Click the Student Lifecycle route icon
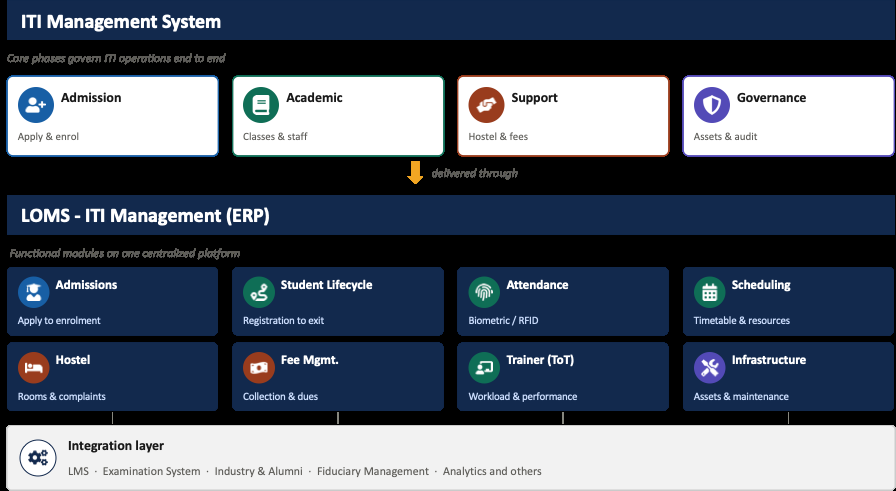896x491 pixels. (259, 292)
